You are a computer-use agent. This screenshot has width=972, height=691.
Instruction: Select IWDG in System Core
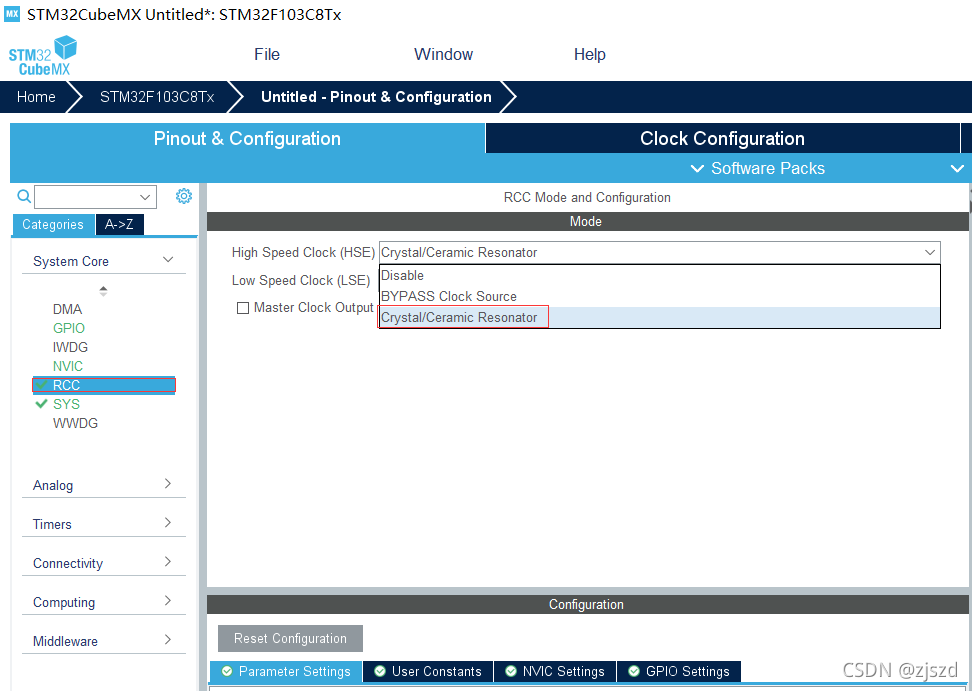70,347
